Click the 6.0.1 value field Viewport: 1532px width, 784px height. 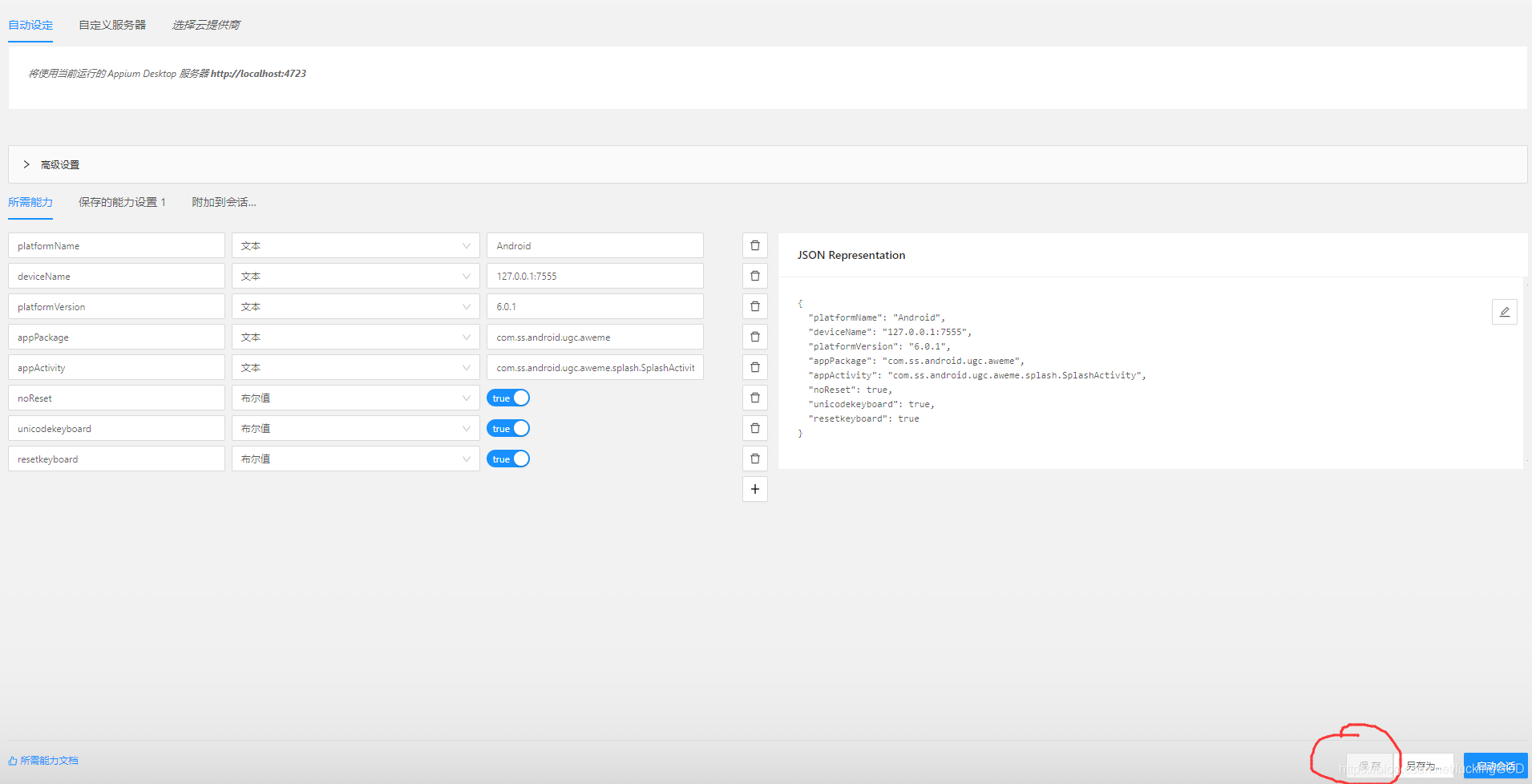[595, 306]
